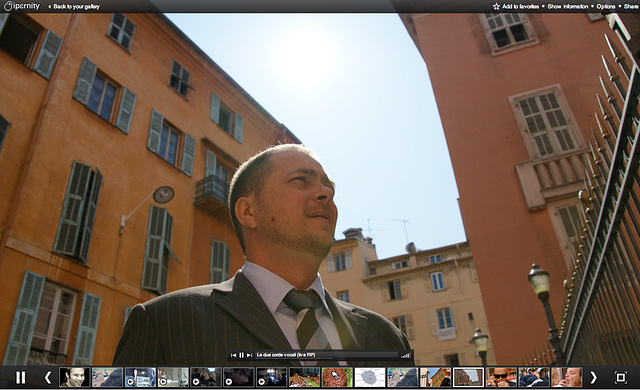Skip to previous track in music player
Viewport: 640px width, 390px height.
tap(233, 355)
